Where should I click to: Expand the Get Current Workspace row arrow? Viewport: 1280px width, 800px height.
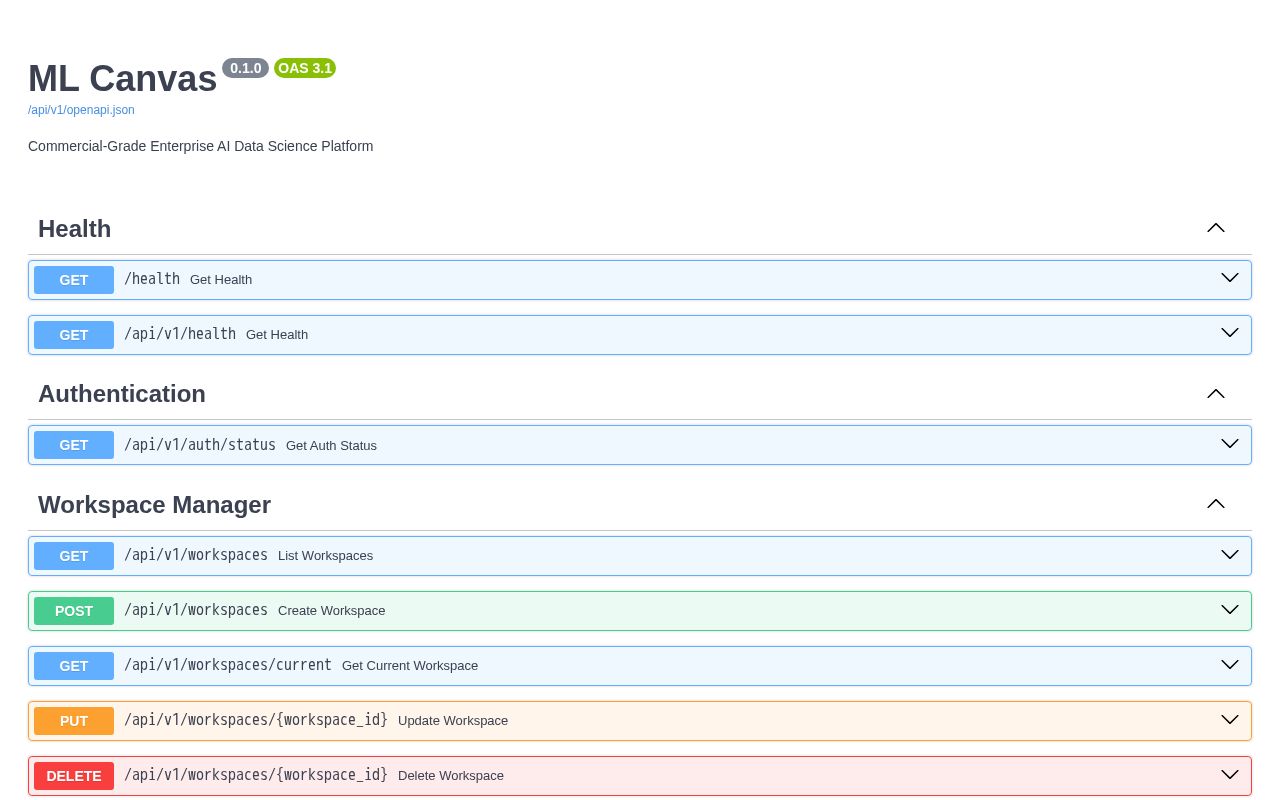click(1230, 664)
